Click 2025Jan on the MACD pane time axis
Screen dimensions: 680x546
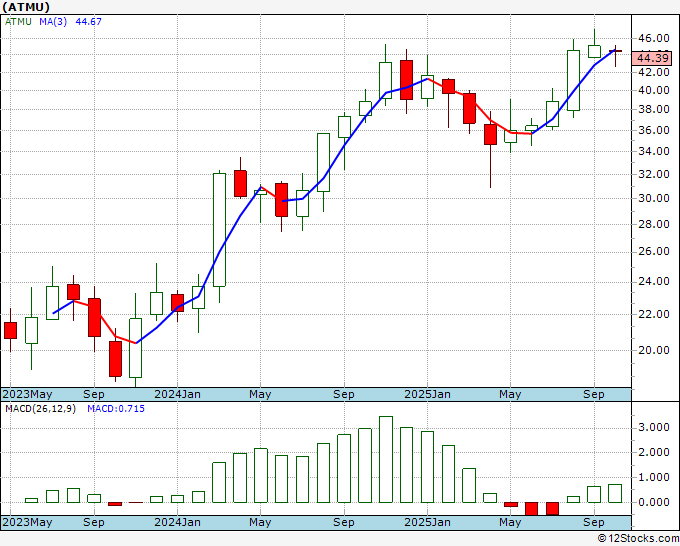pos(427,522)
